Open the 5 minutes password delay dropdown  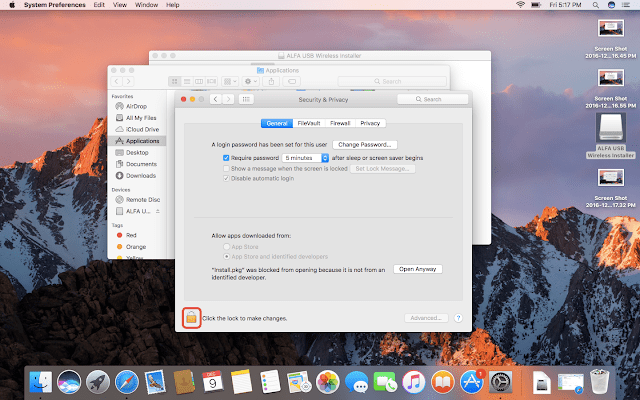point(305,158)
